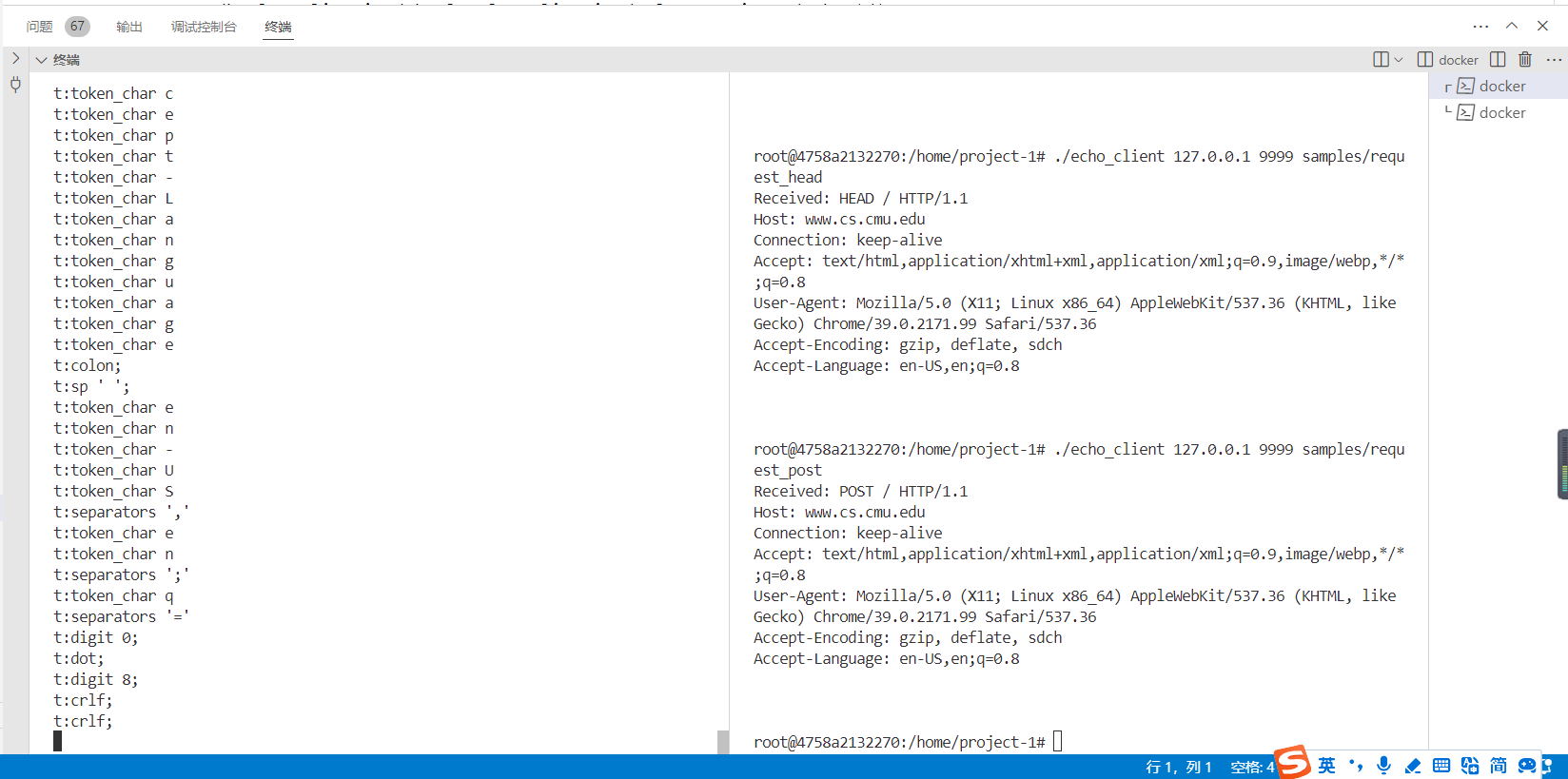Click the left terminal scrollbar thumb

pos(723,742)
